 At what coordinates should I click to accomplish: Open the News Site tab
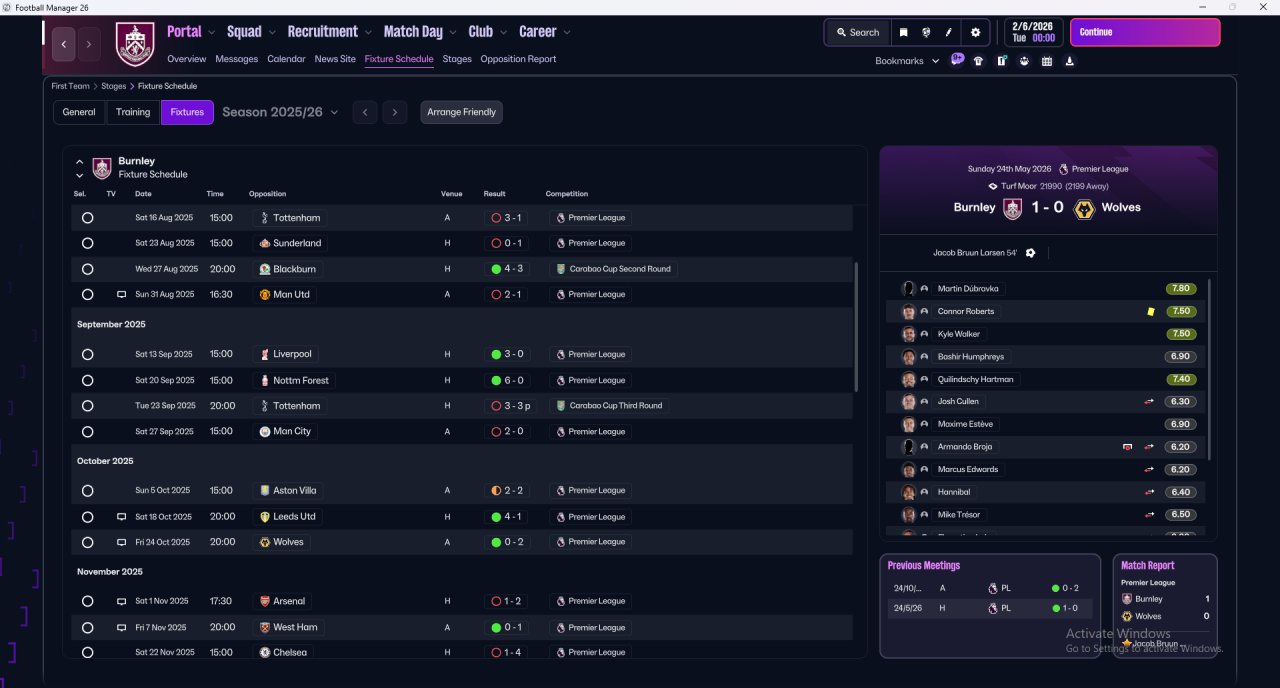(335, 59)
